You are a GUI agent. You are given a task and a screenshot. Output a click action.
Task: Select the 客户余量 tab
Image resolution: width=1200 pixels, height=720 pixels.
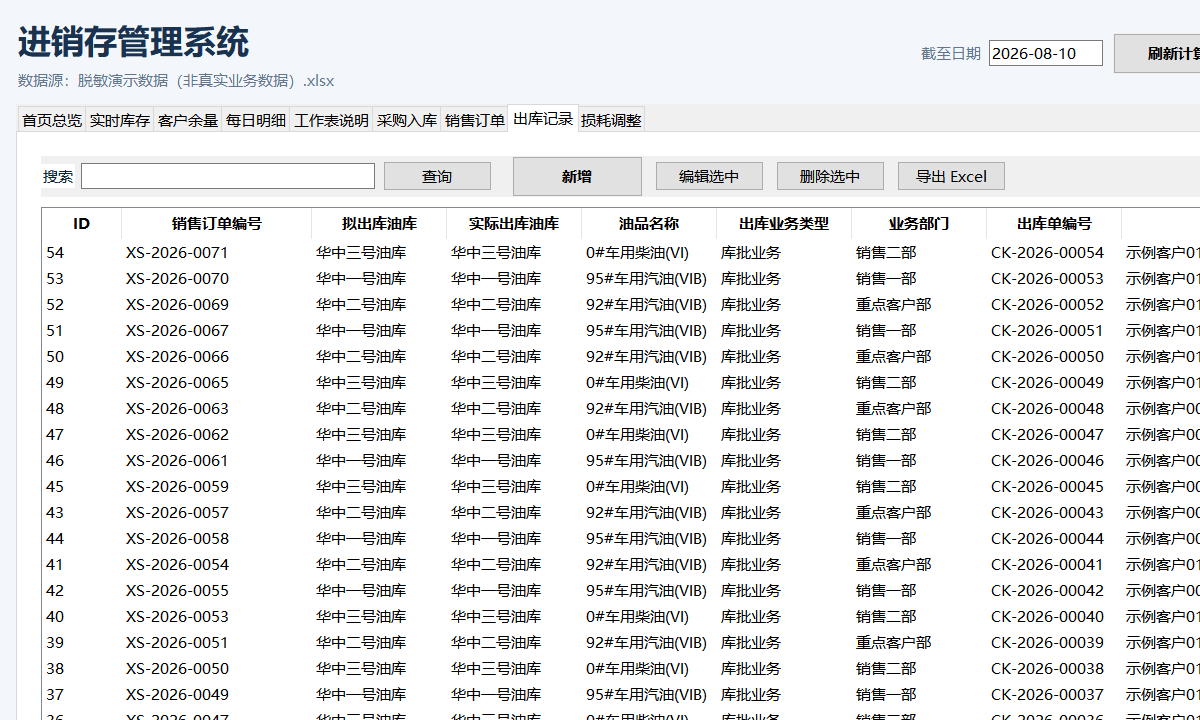188,120
